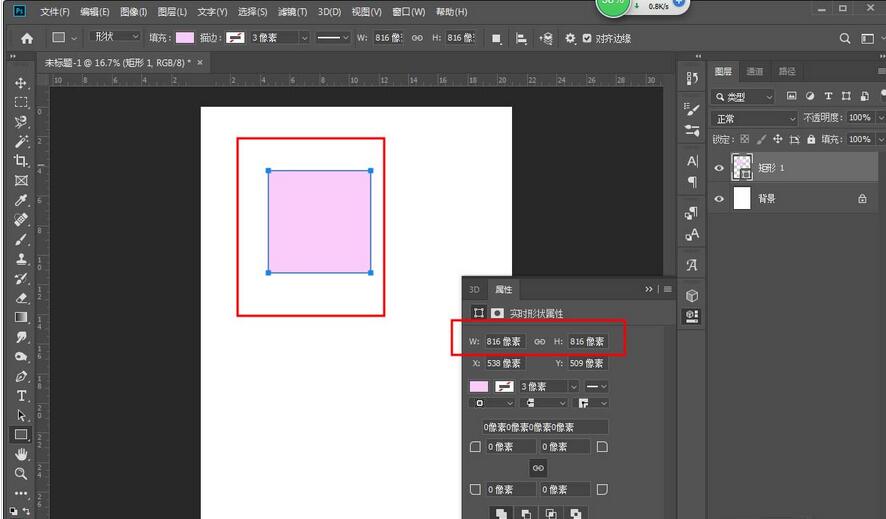The height and width of the screenshot is (519, 886).
Task: Expand the 正常 blend mode dropdown
Action: 753,118
